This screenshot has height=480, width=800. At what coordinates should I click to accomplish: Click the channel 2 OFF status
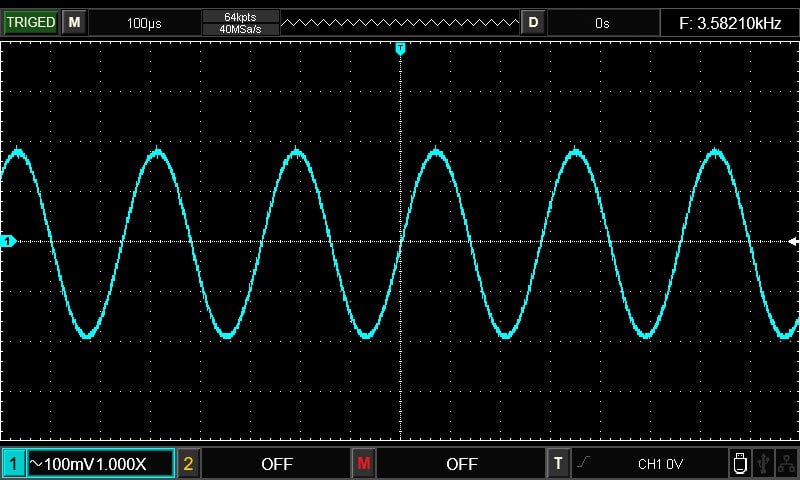277,464
